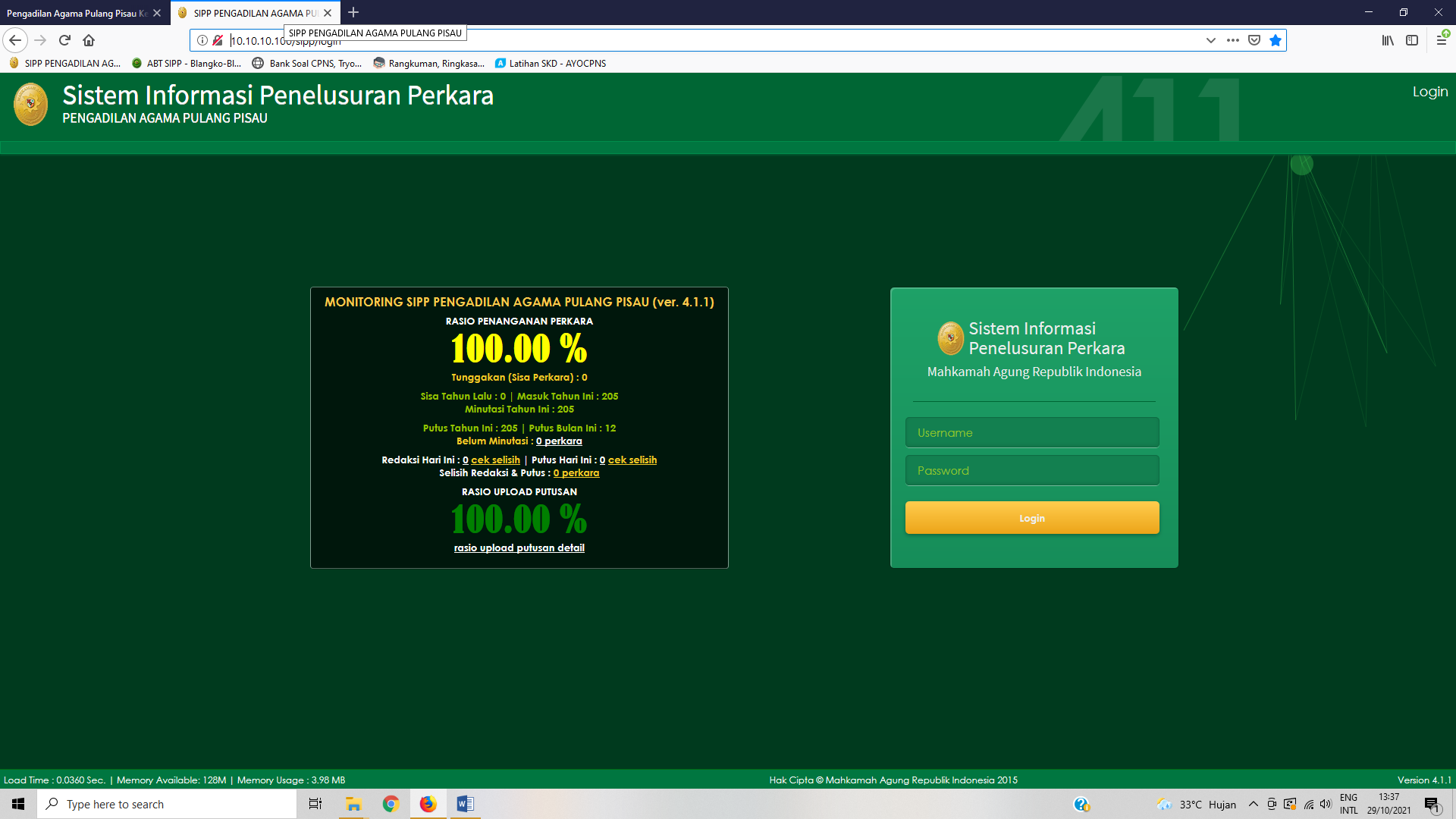This screenshot has width=1456, height=819.
Task: Click the bookmark star icon
Action: 1276,40
